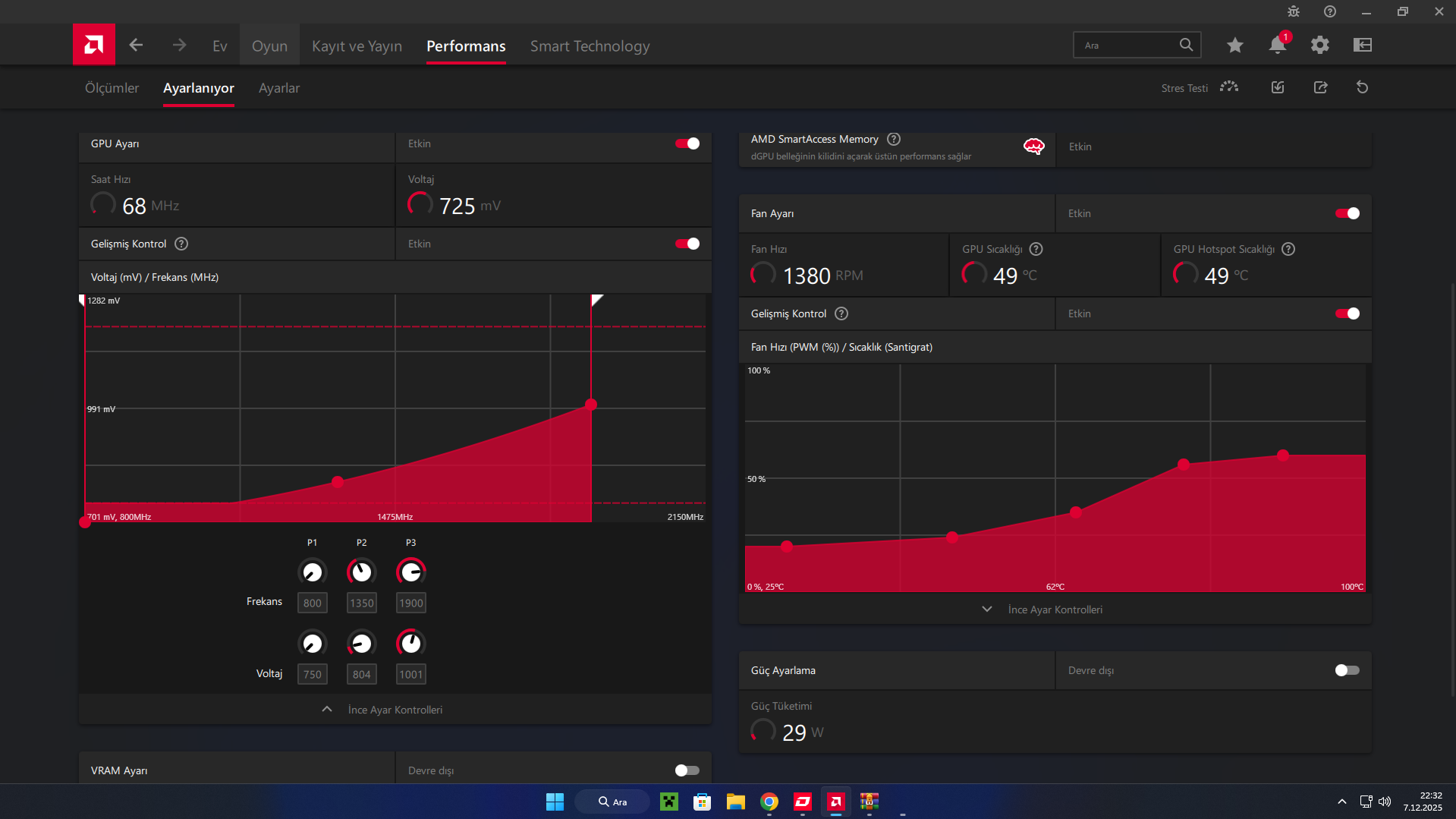1456x819 pixels.
Task: Click the search magnifier icon
Action: (x=1186, y=45)
